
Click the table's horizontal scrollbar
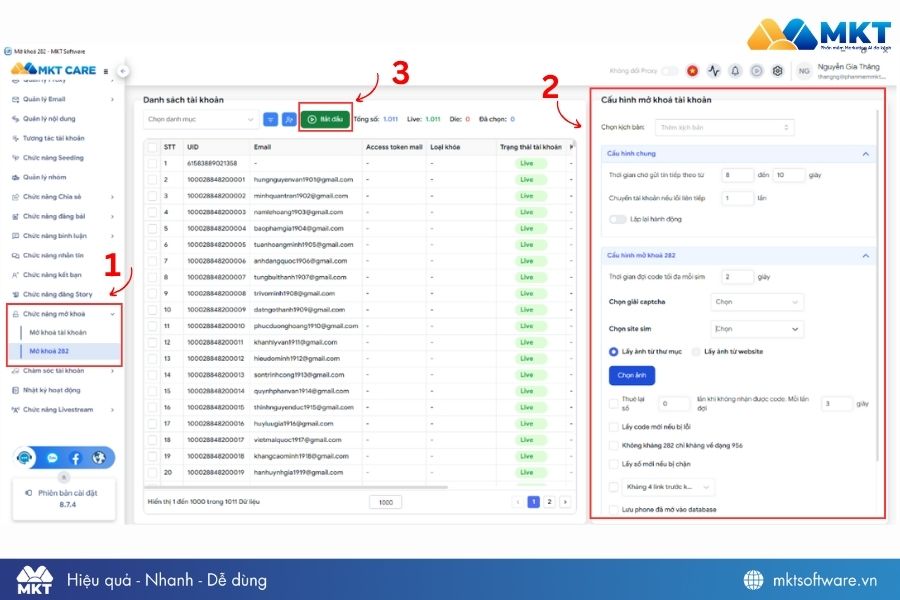click(x=296, y=487)
